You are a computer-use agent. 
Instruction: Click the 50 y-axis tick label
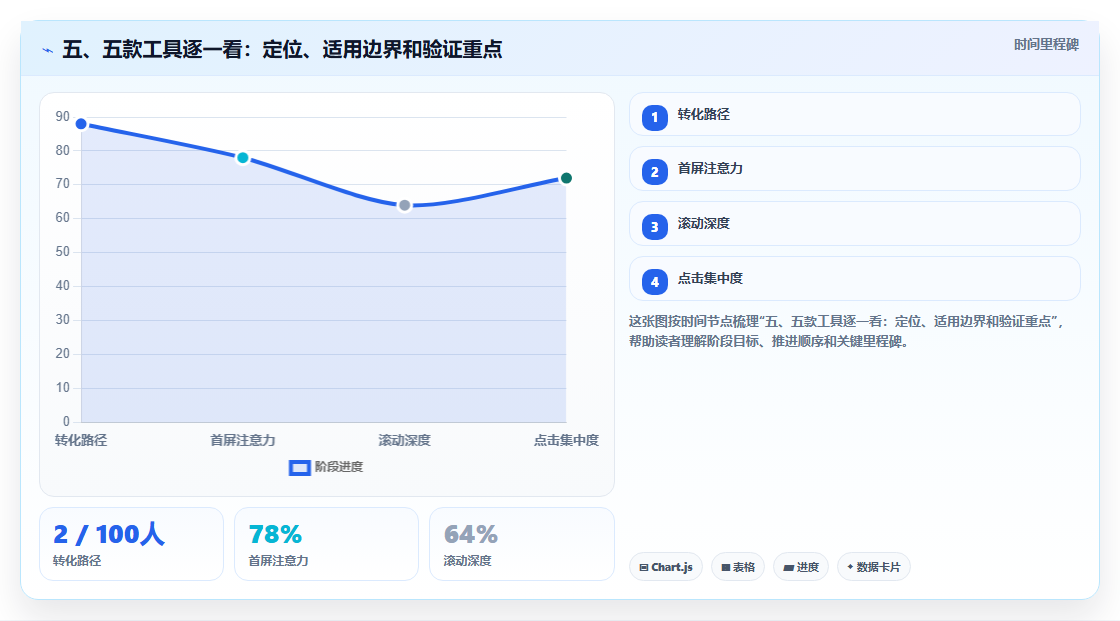pyautogui.click(x=63, y=252)
